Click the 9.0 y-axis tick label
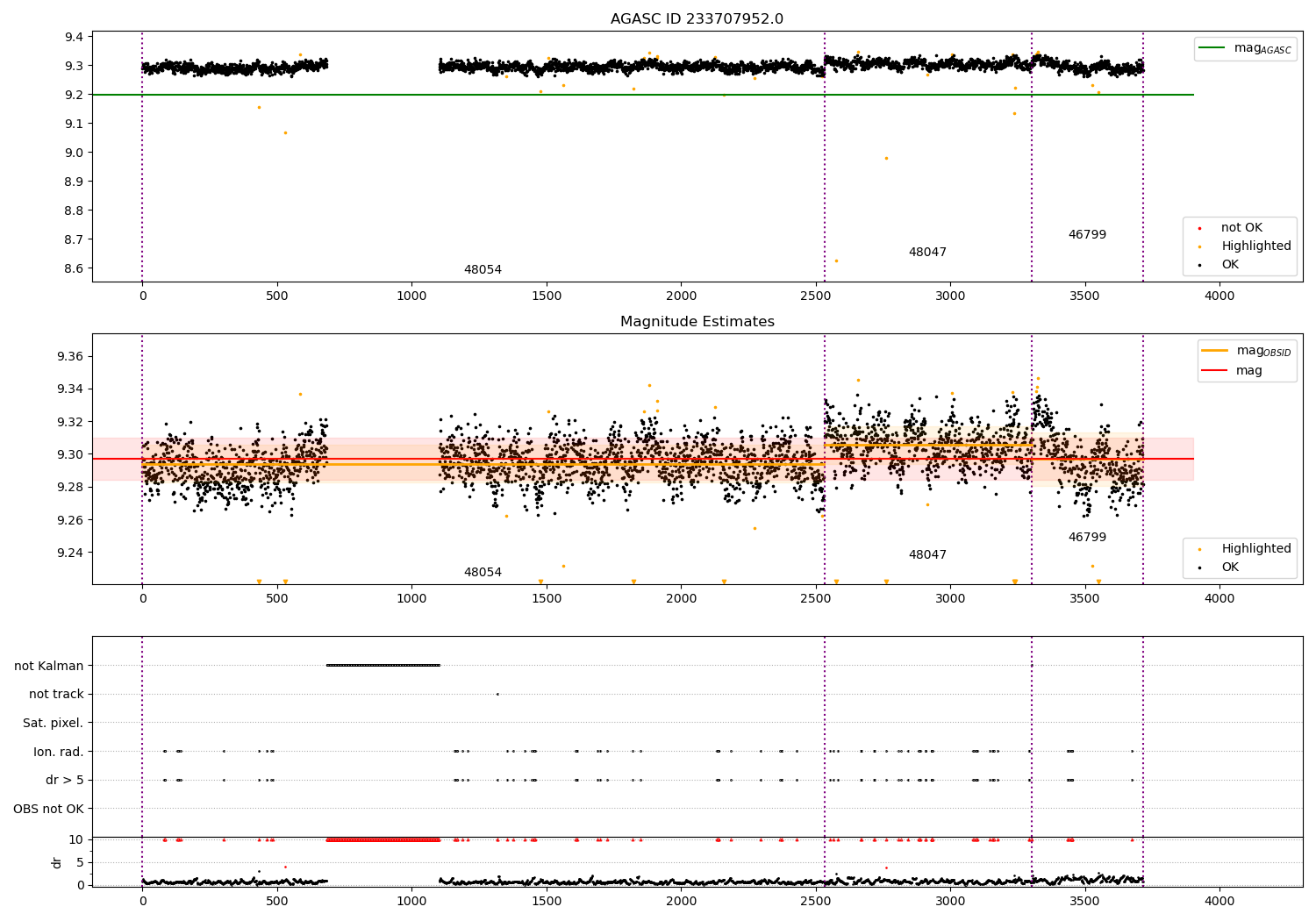 click(75, 153)
